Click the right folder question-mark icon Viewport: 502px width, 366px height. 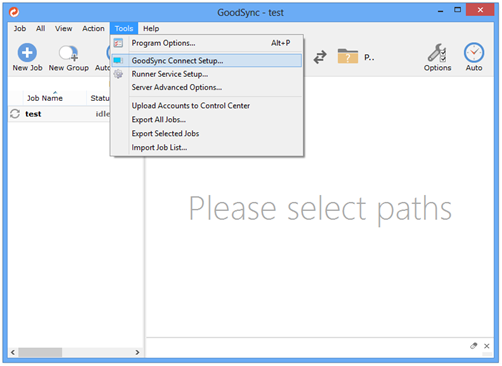coord(348,56)
